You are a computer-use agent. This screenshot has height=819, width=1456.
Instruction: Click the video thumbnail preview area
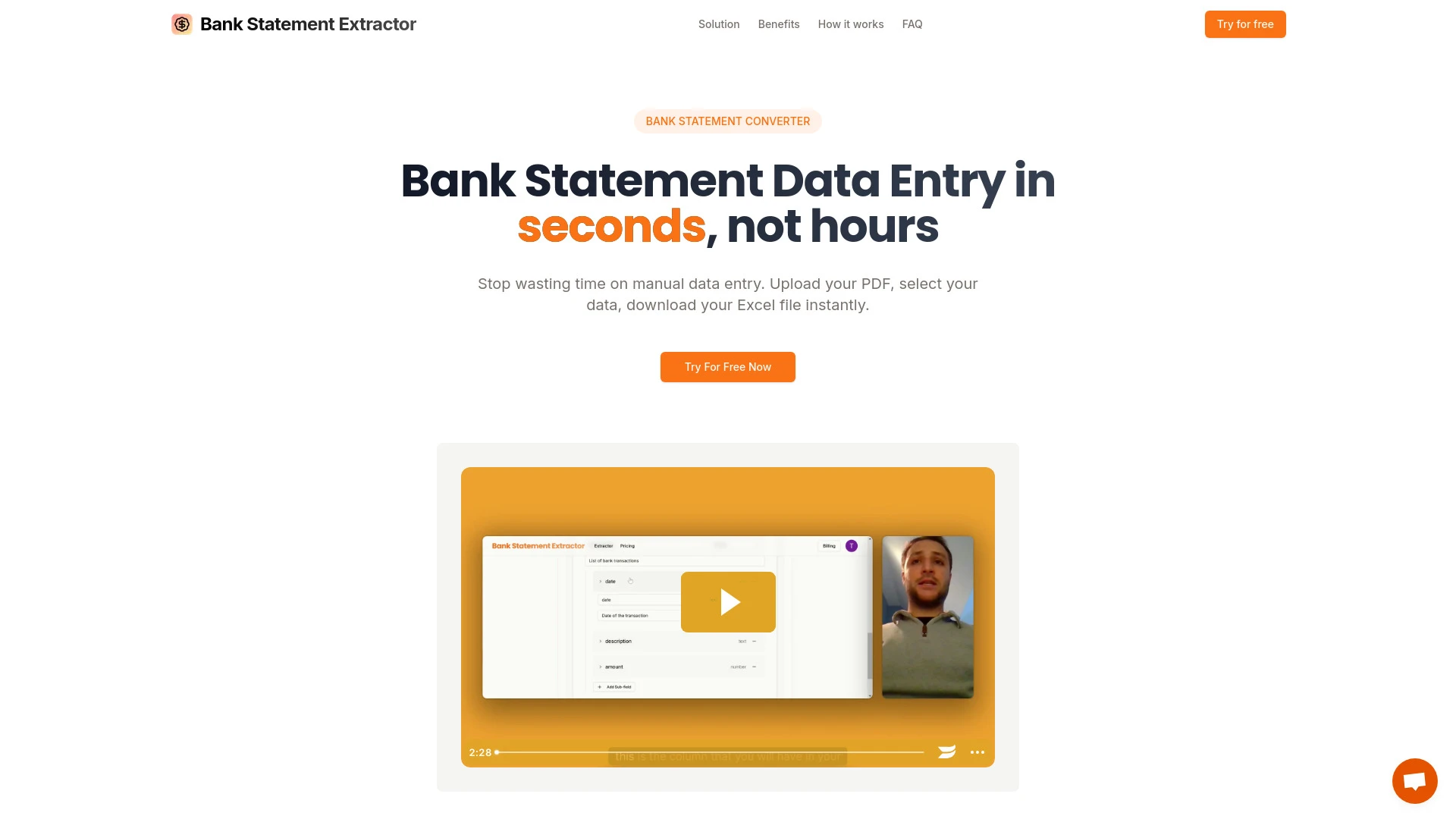coord(728,617)
